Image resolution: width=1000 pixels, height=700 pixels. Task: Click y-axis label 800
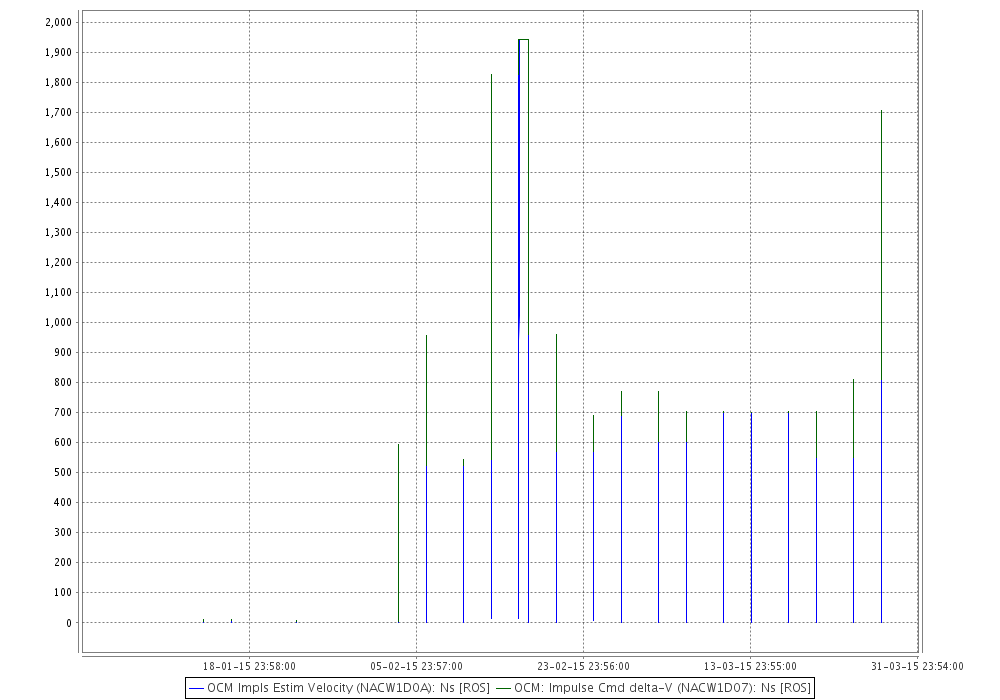63,383
